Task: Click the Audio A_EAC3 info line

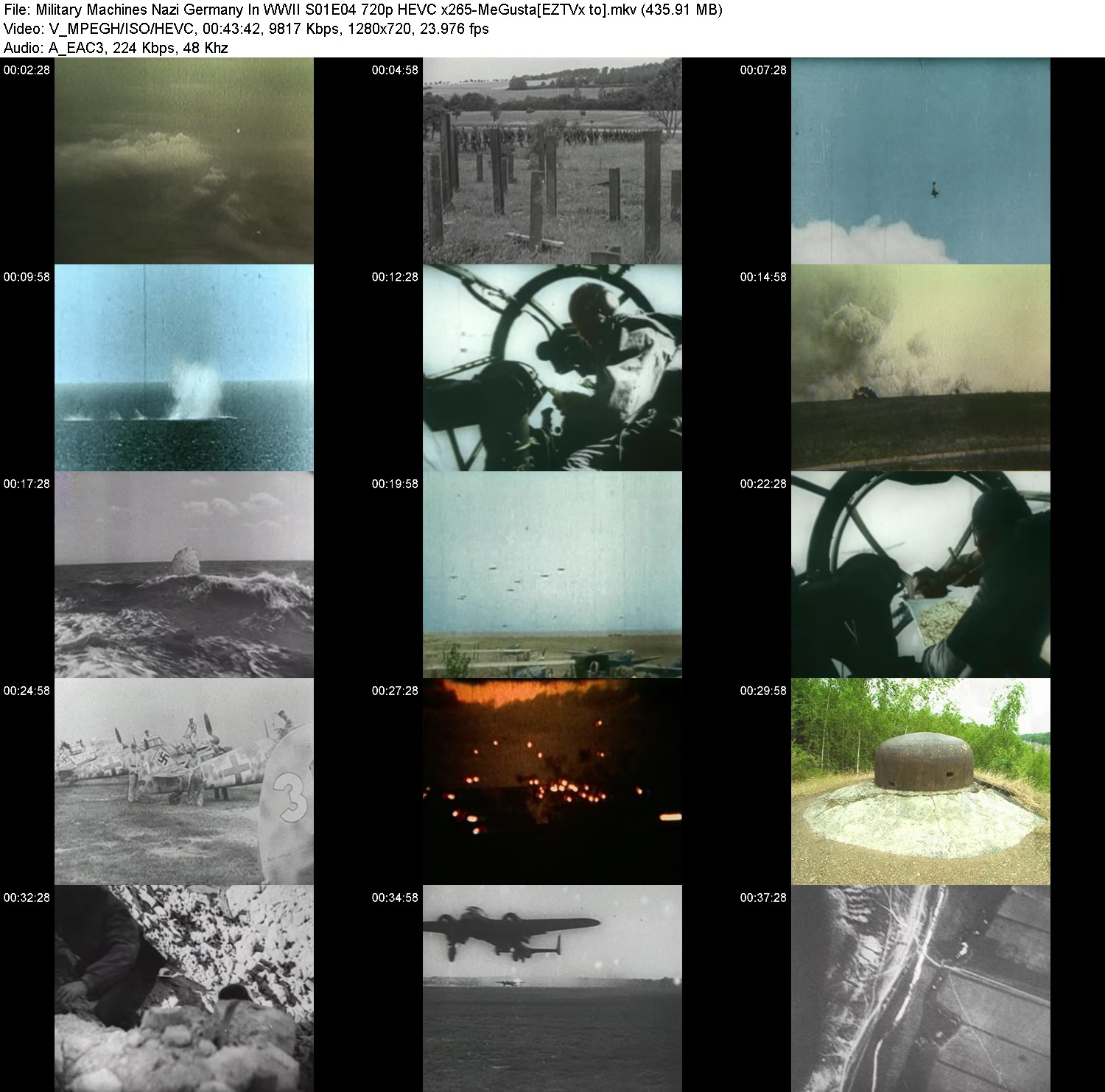Action: coord(116,49)
